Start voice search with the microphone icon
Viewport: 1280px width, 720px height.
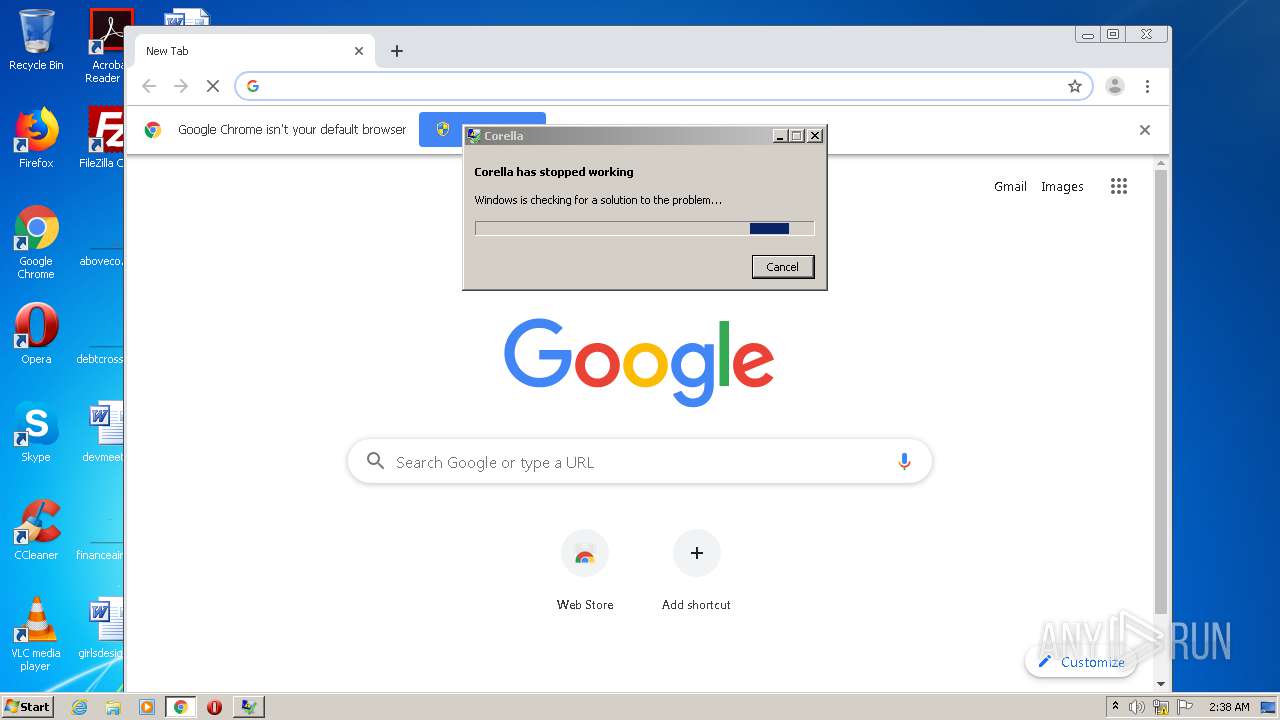[904, 462]
